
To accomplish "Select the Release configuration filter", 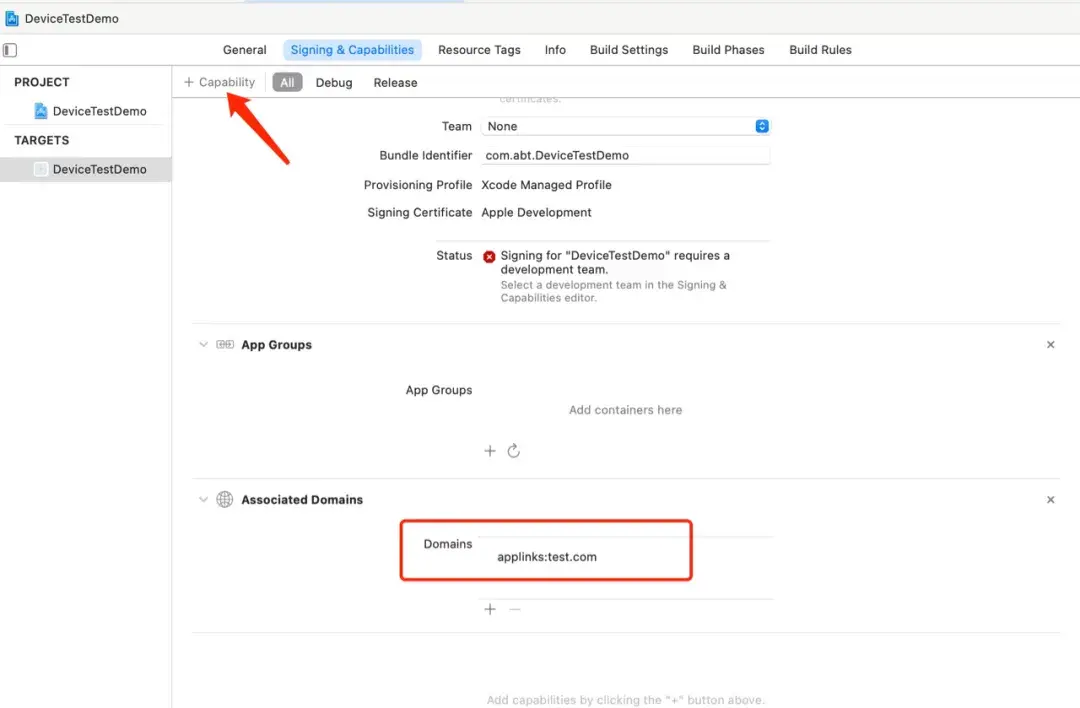I will (395, 83).
